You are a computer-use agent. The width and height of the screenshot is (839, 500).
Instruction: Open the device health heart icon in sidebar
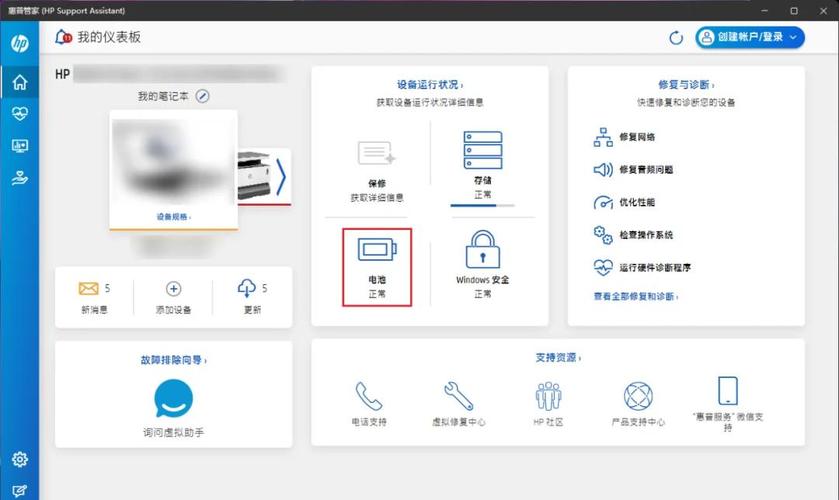coord(20,113)
